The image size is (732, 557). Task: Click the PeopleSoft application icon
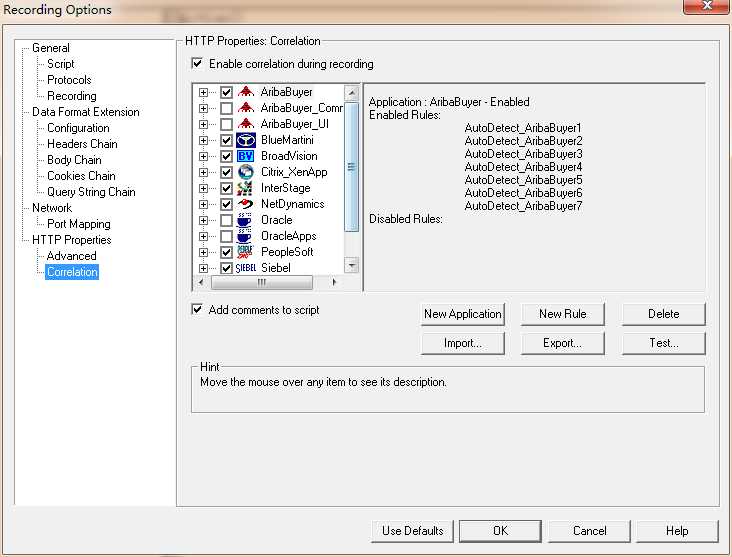(245, 252)
